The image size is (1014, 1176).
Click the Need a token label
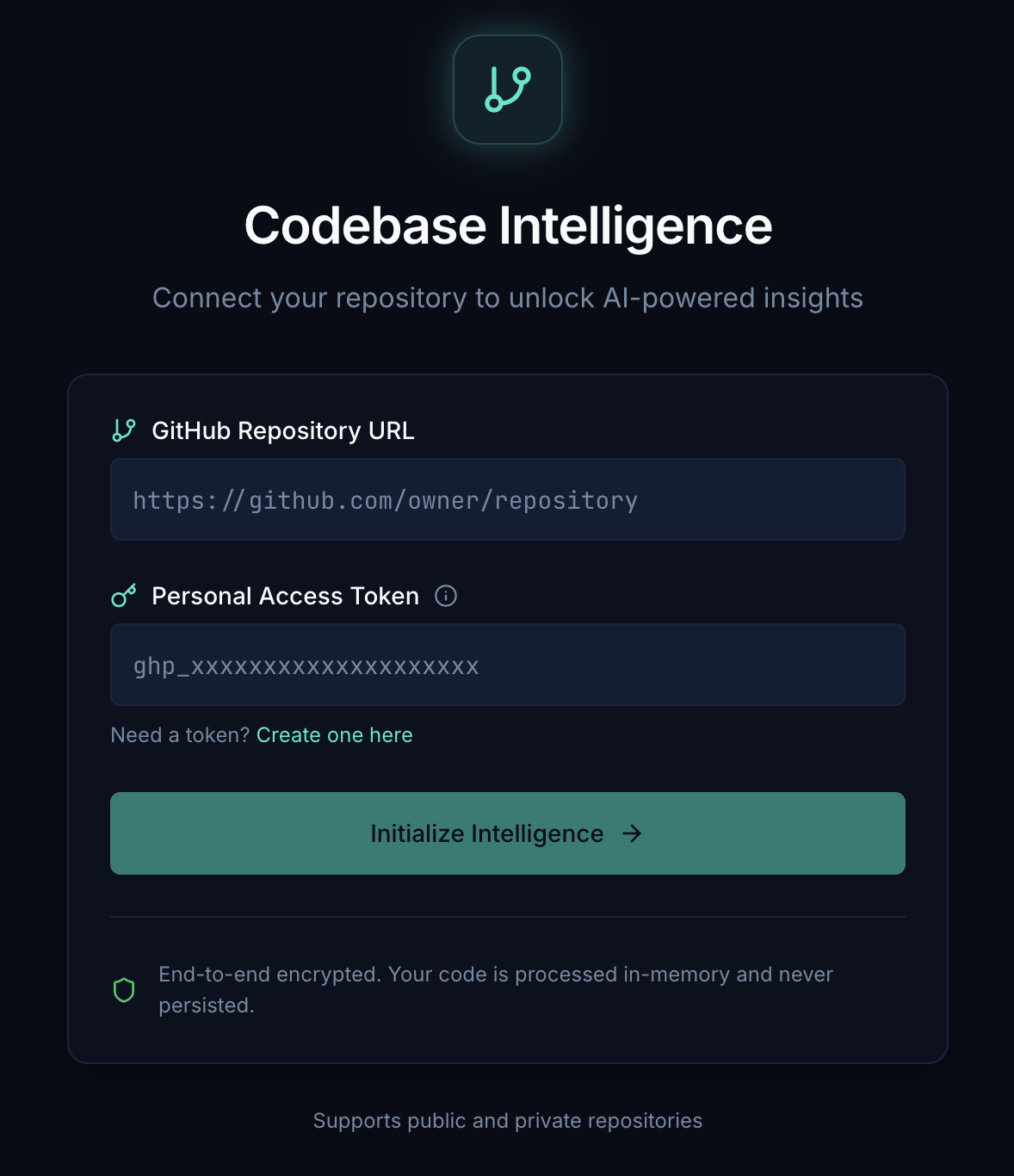(180, 735)
